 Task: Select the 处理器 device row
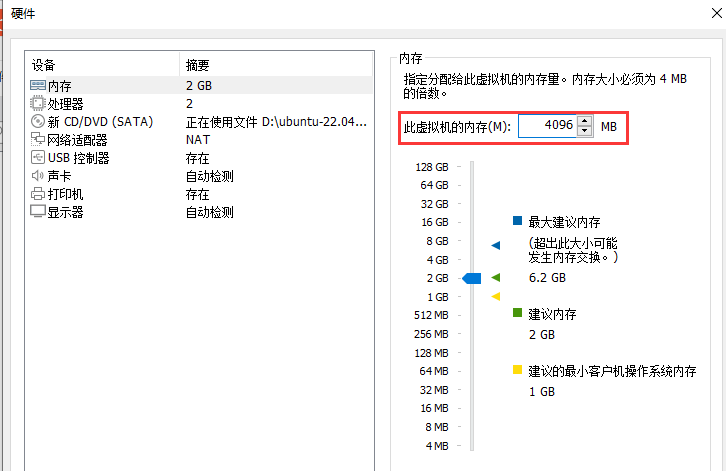pos(199,104)
